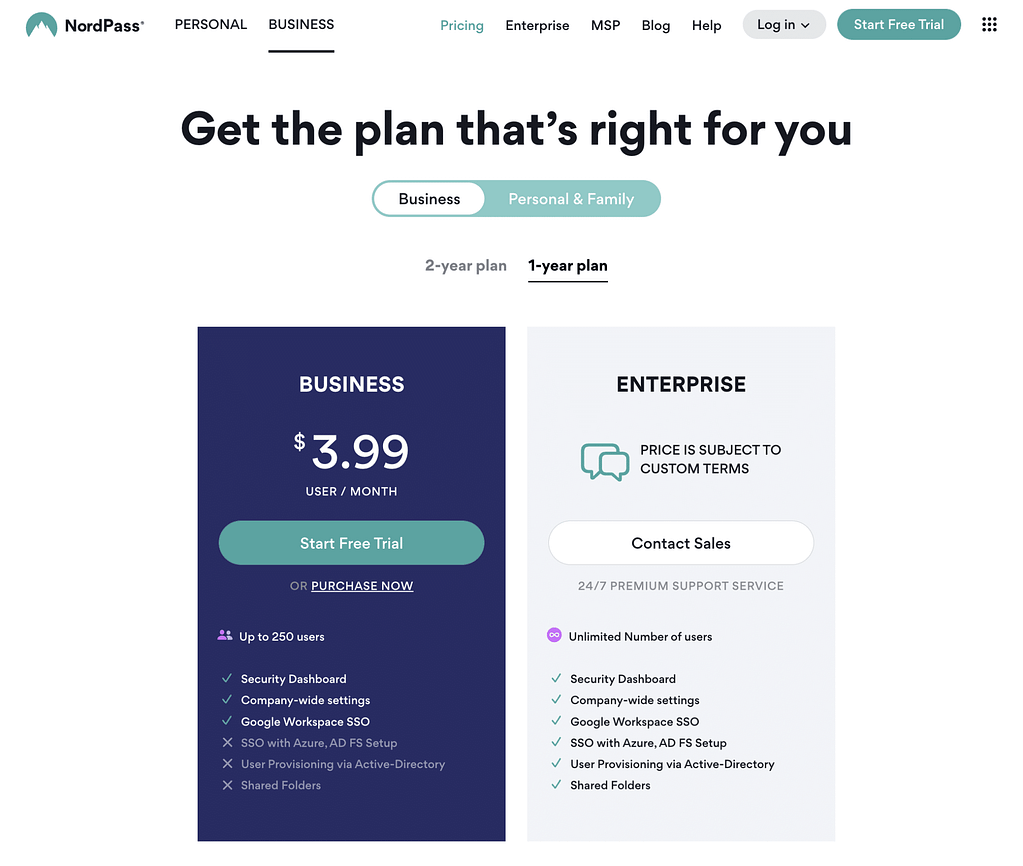Image resolution: width=1023 pixels, height=866 pixels.
Task: Open the BUSINESS navigation tab
Action: coord(301,25)
